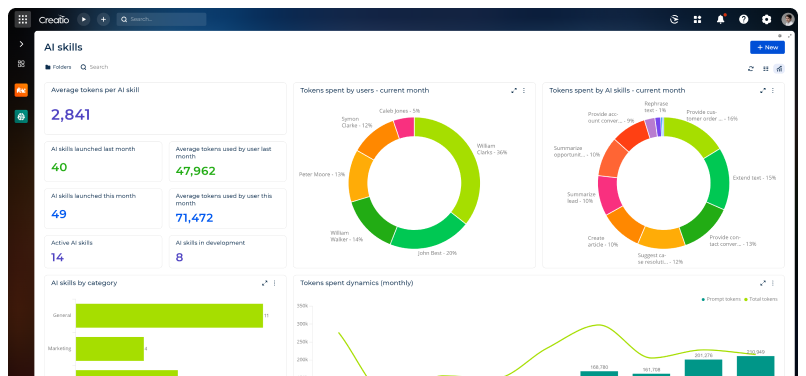Click the orange app icon in sidebar
806x376 pixels.
[x=21, y=90]
